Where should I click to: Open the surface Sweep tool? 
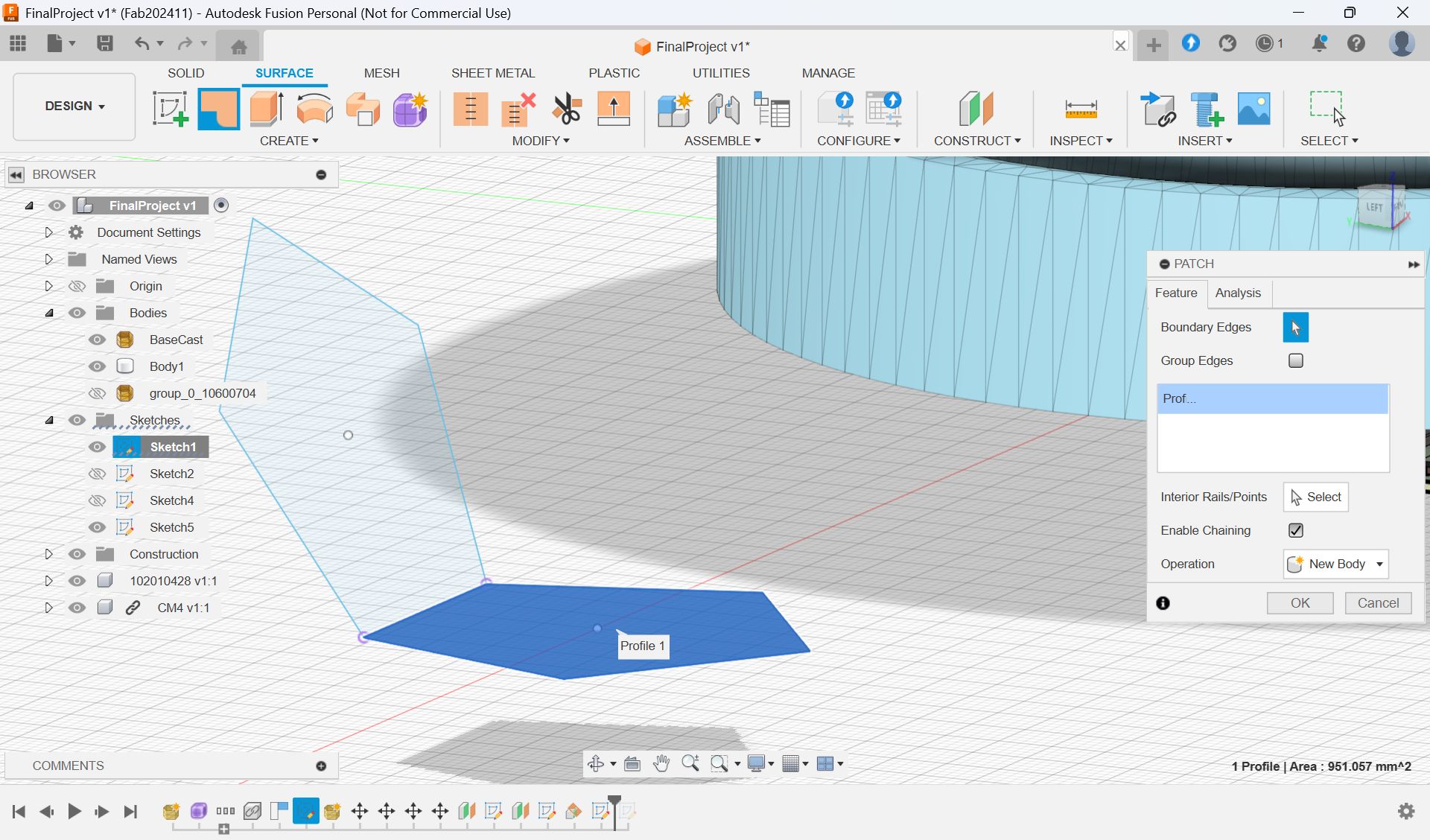(363, 109)
